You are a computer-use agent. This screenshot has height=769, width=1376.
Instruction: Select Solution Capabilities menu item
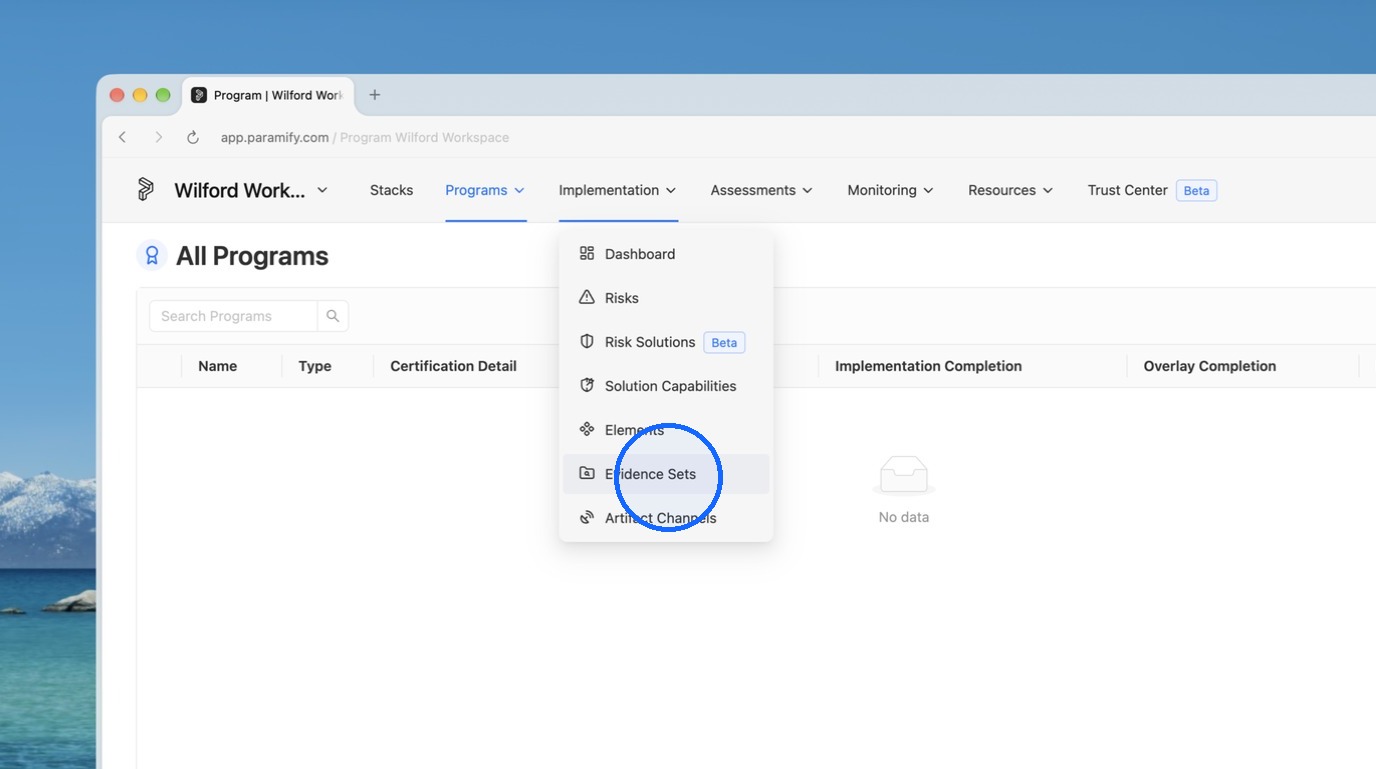click(x=666, y=386)
